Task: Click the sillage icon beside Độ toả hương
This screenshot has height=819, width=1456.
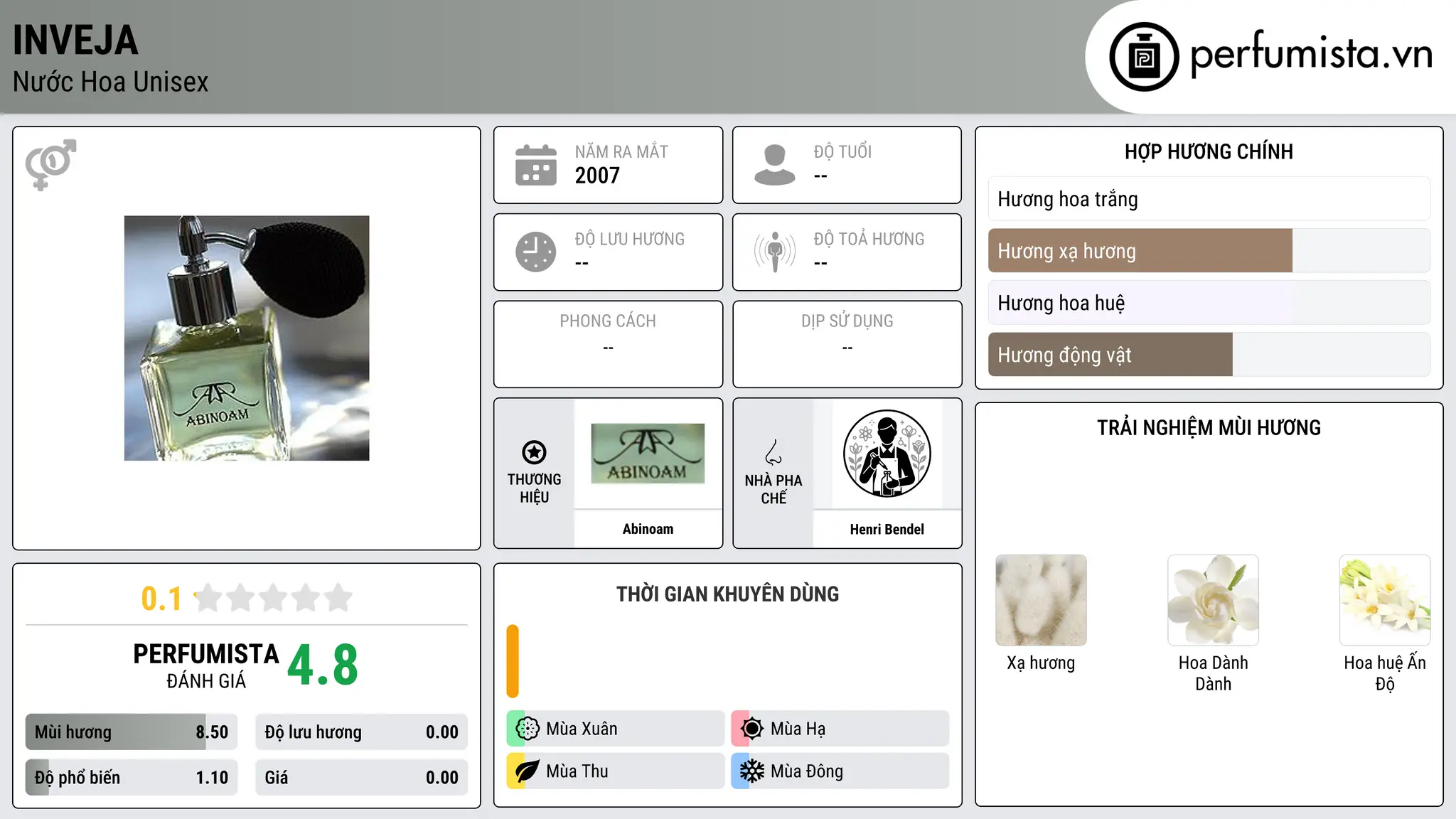Action: pos(774,252)
